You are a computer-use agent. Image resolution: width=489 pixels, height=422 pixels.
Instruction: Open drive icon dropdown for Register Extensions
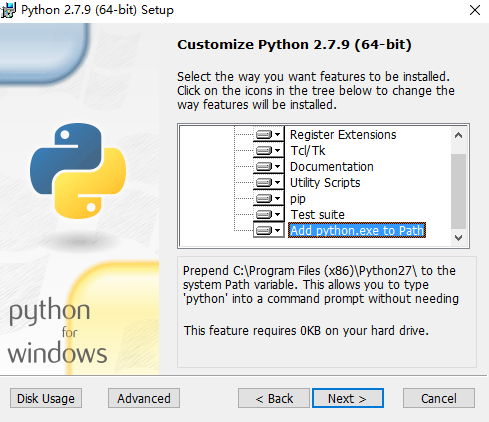(268, 134)
